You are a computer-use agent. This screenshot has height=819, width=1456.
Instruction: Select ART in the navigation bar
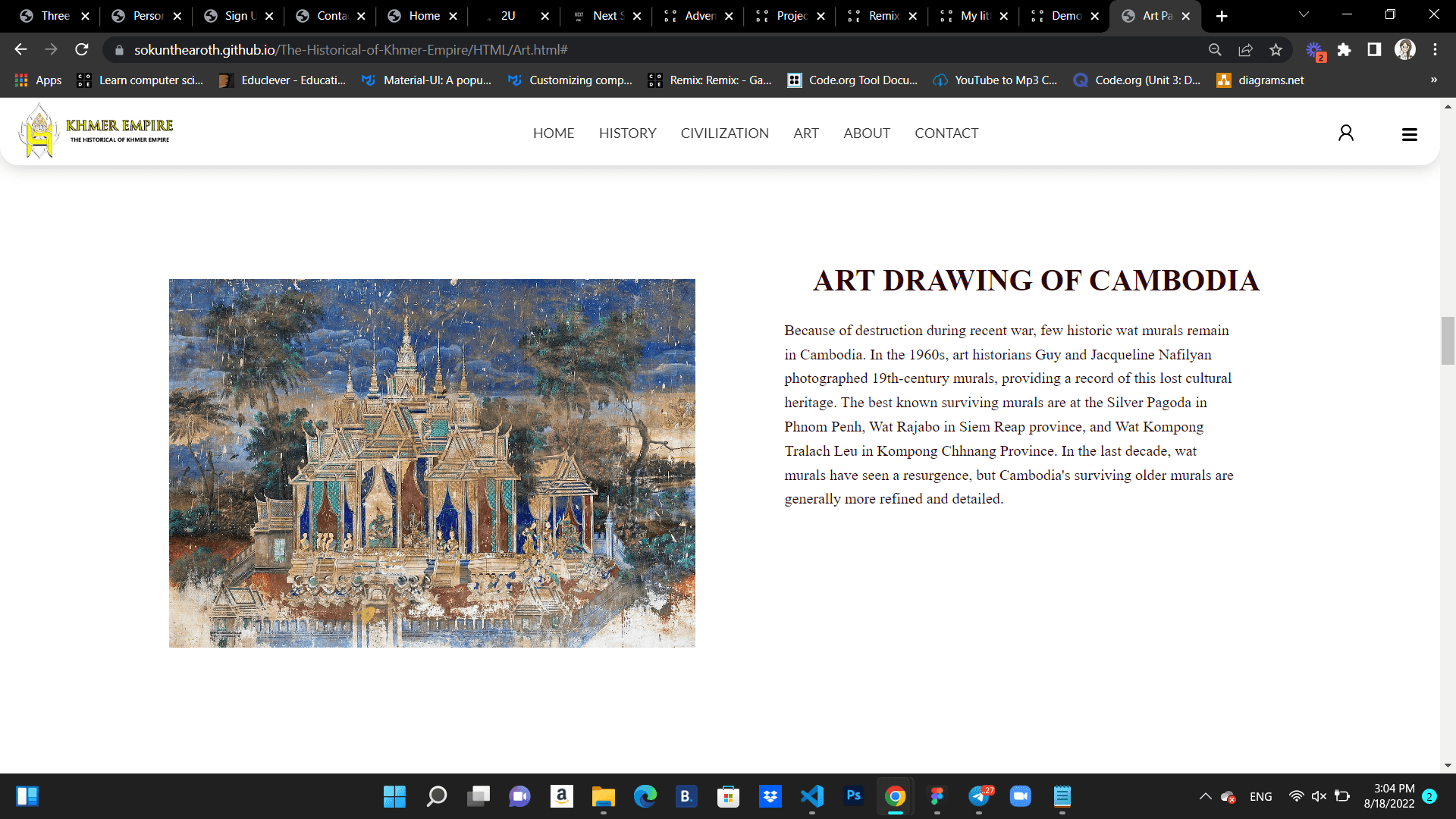(806, 133)
